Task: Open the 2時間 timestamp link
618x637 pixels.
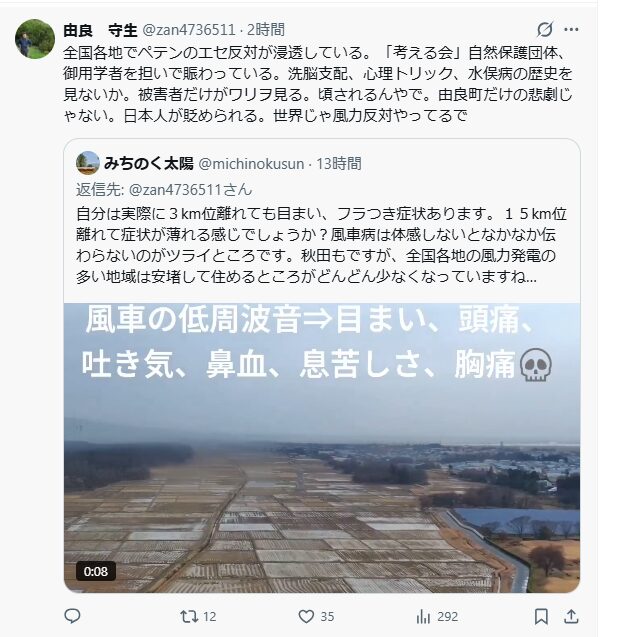Action: click(266, 30)
